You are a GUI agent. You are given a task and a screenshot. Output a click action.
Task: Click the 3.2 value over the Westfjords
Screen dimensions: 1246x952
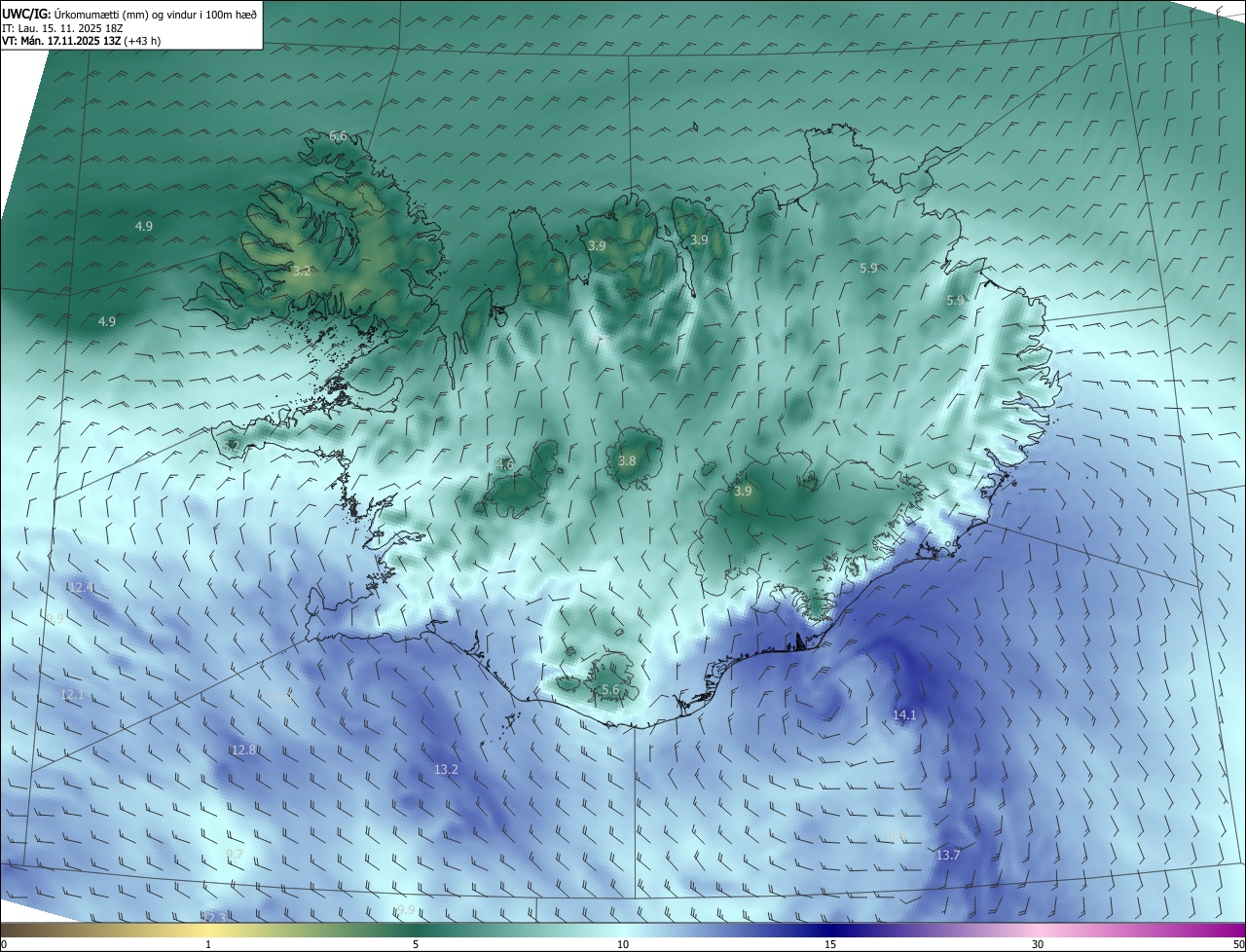click(x=302, y=271)
